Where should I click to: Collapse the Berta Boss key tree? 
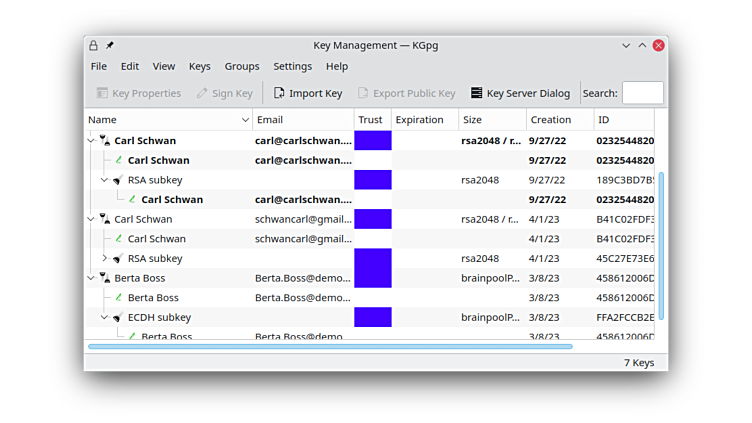pyautogui.click(x=91, y=278)
